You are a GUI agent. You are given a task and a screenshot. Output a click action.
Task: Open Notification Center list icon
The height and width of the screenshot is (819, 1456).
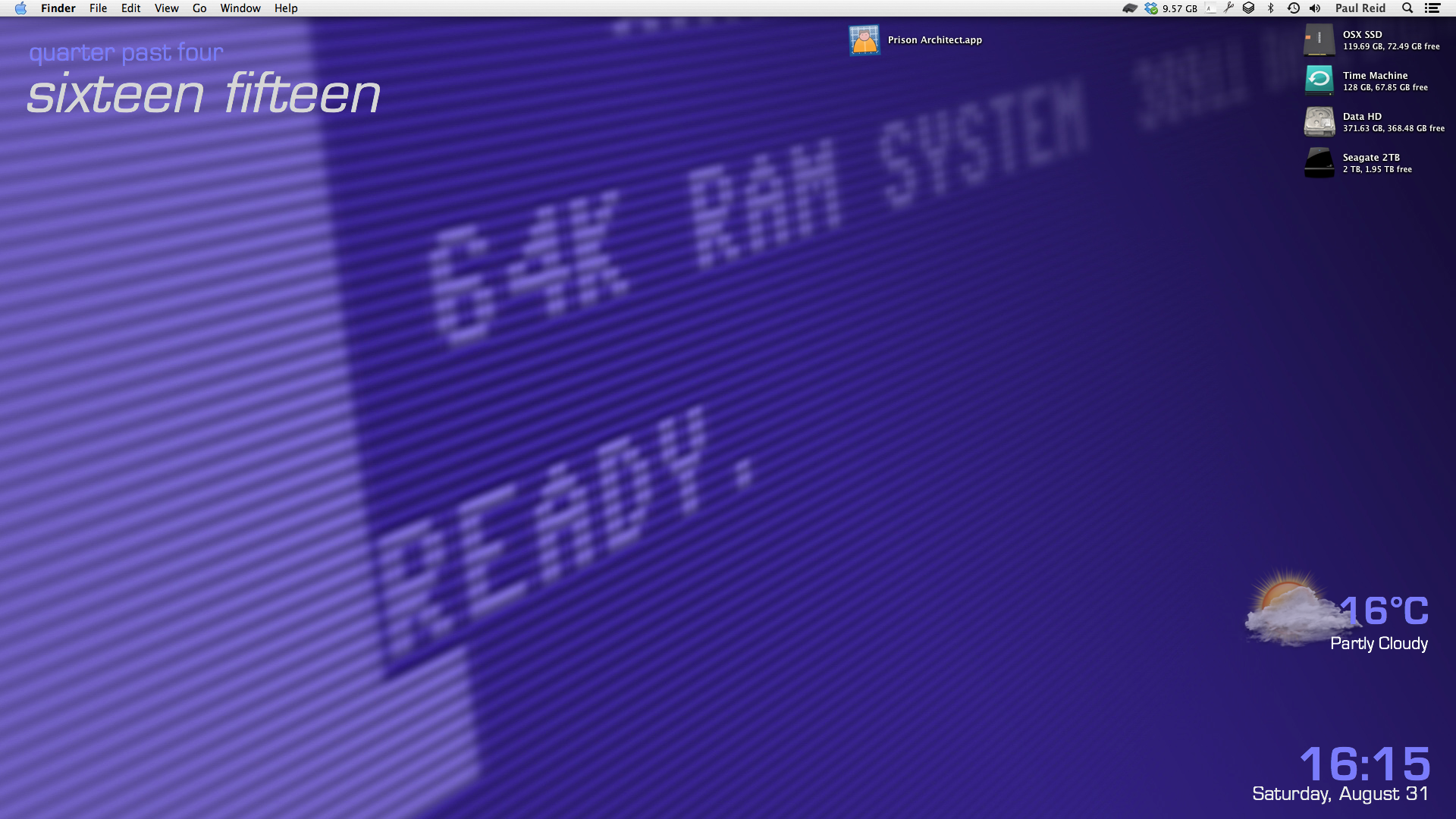(x=1432, y=8)
